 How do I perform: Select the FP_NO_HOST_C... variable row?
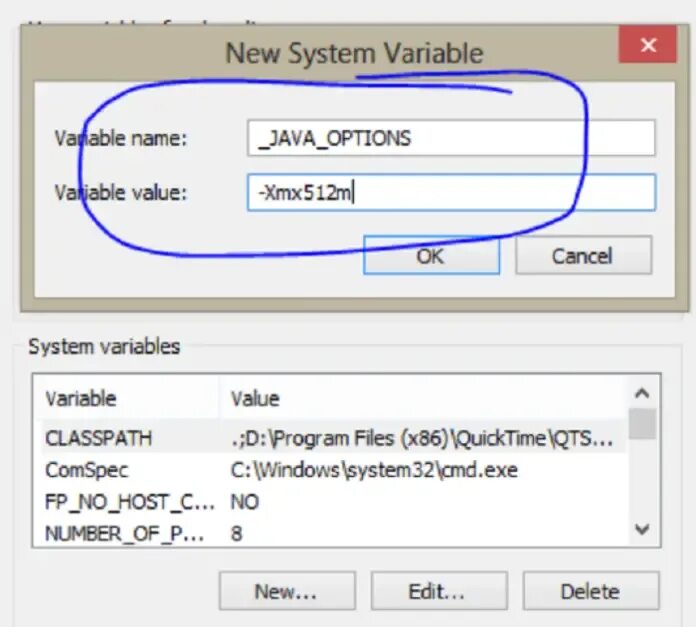click(x=333, y=502)
